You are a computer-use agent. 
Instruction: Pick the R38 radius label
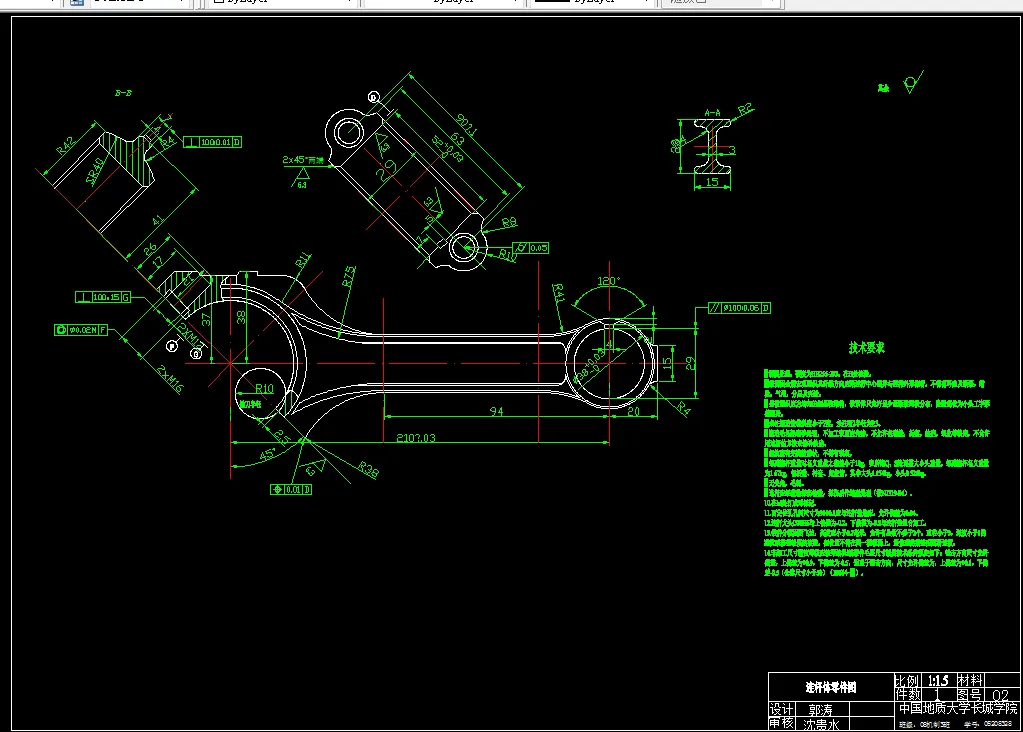pos(368,470)
